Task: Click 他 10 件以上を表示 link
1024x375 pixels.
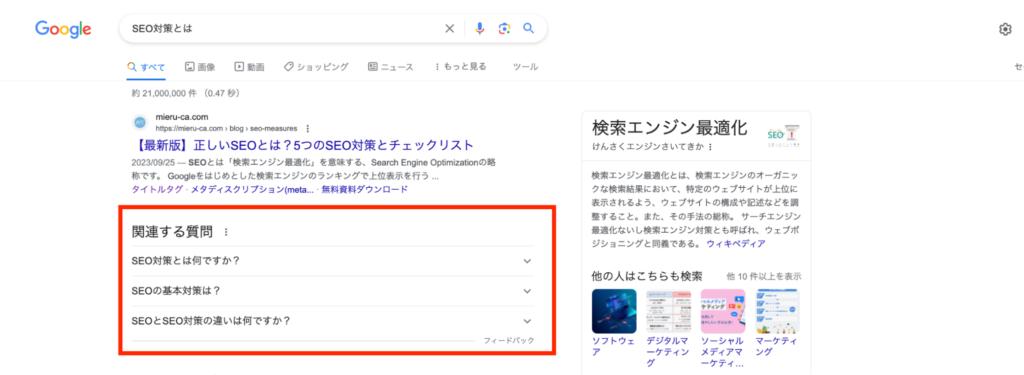Action: pyautogui.click(x=764, y=276)
